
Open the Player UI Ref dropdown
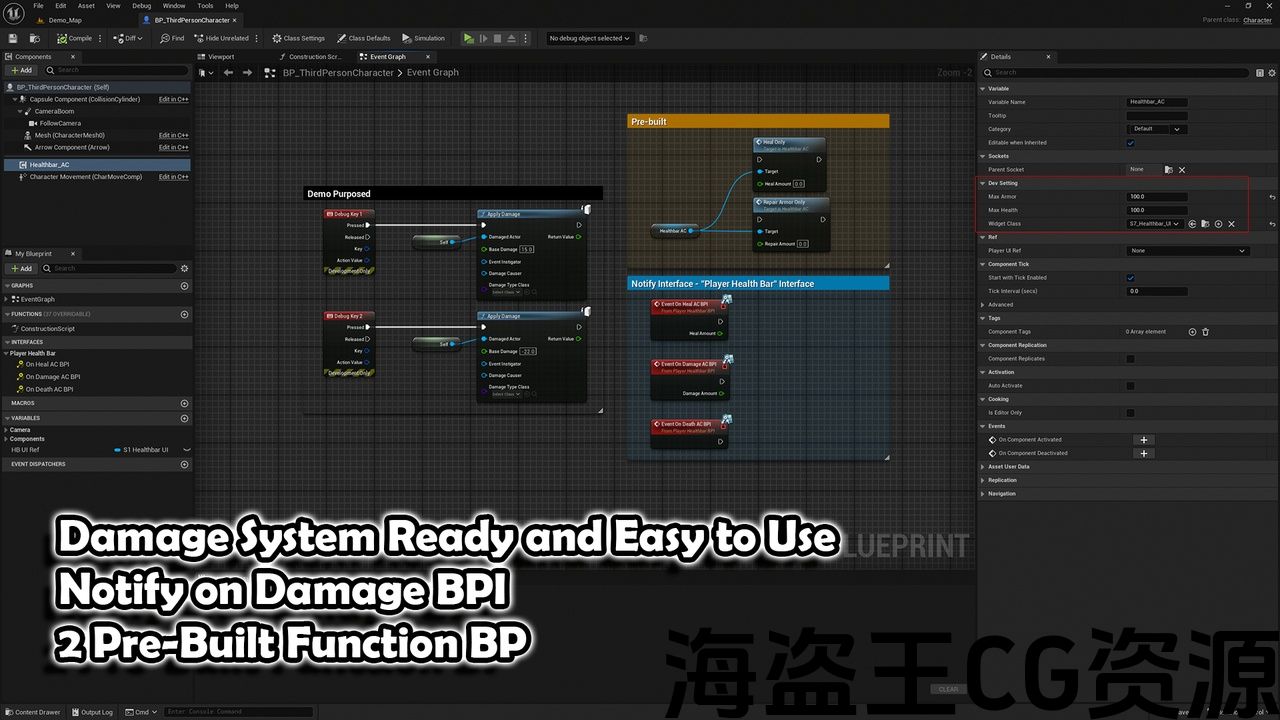click(x=1188, y=251)
